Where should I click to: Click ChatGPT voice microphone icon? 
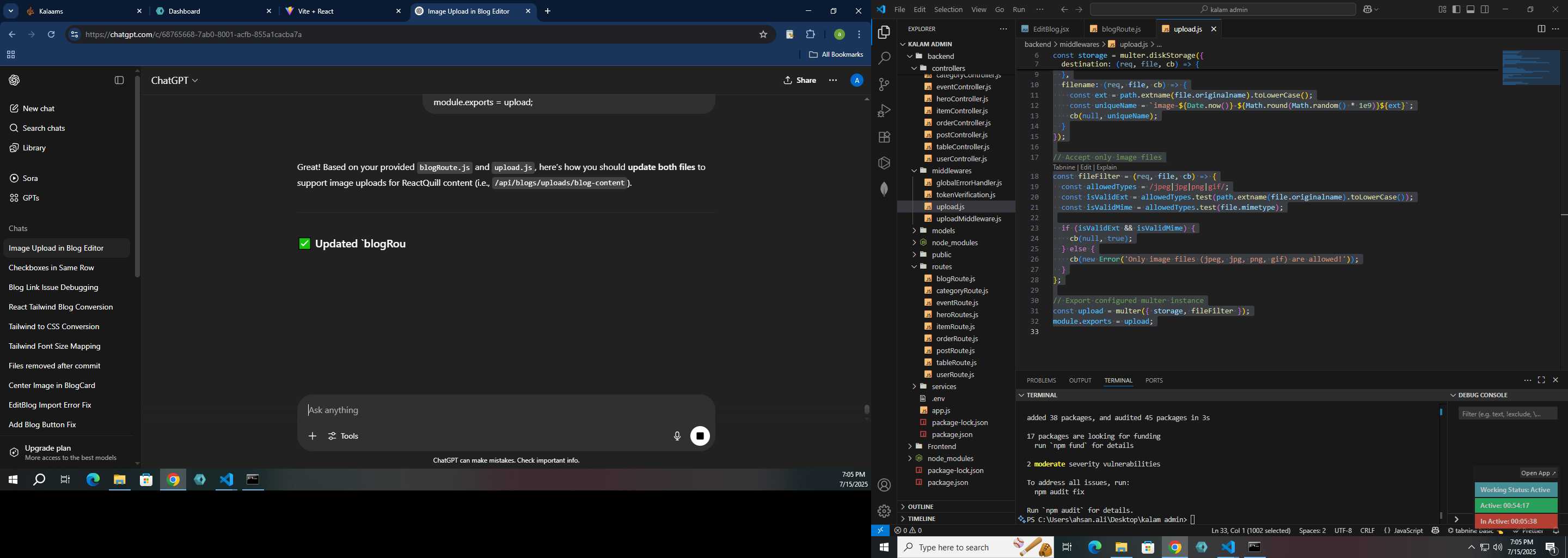(x=677, y=436)
